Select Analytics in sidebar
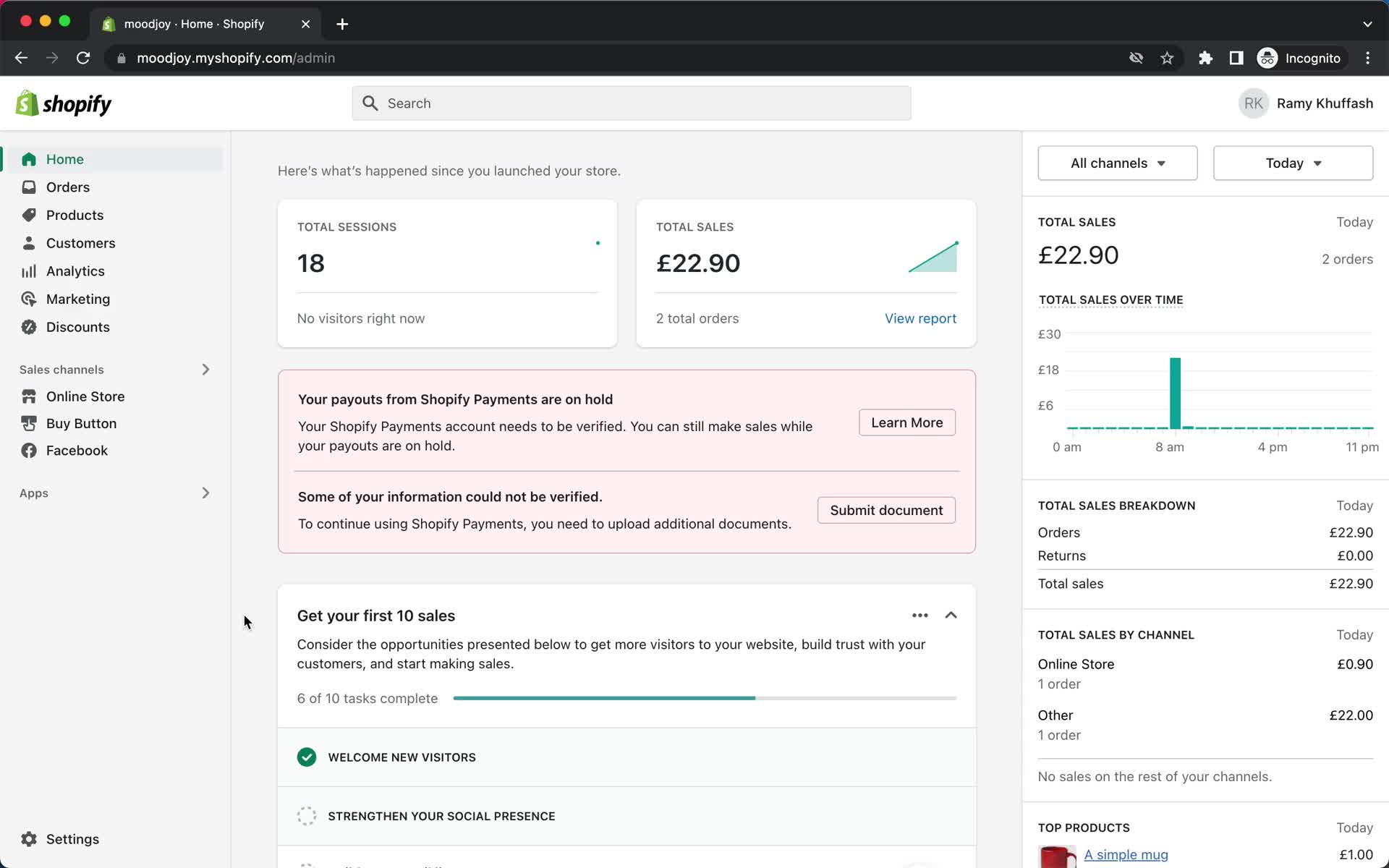Image resolution: width=1389 pixels, height=868 pixels. tap(75, 270)
